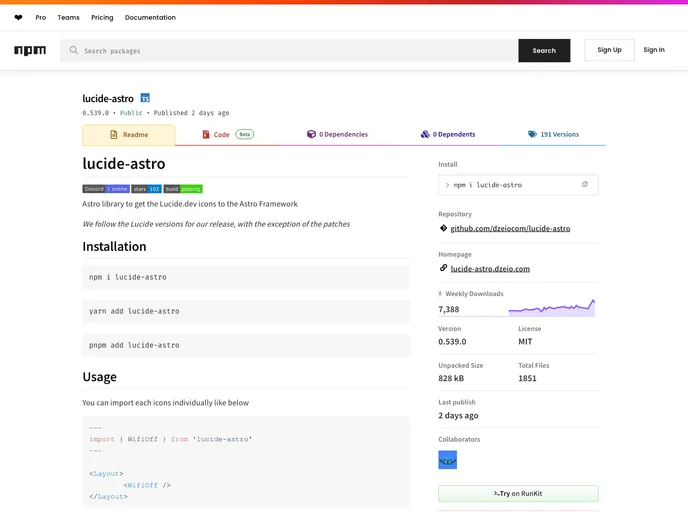Image resolution: width=688 pixels, height=512 pixels.
Task: Click the 7,388 weekly downloads value
Action: click(x=448, y=309)
